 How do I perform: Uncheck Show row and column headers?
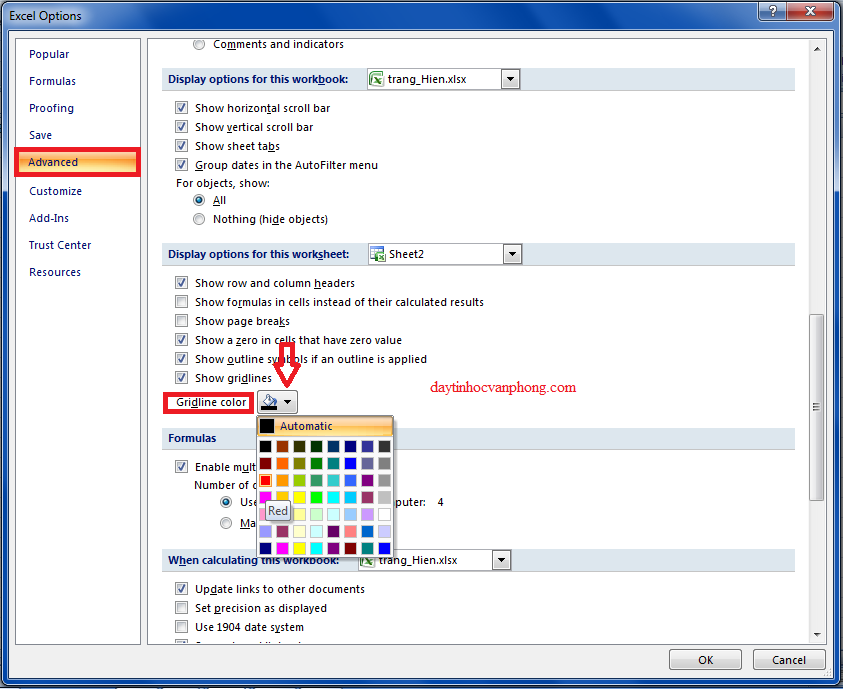[x=182, y=283]
